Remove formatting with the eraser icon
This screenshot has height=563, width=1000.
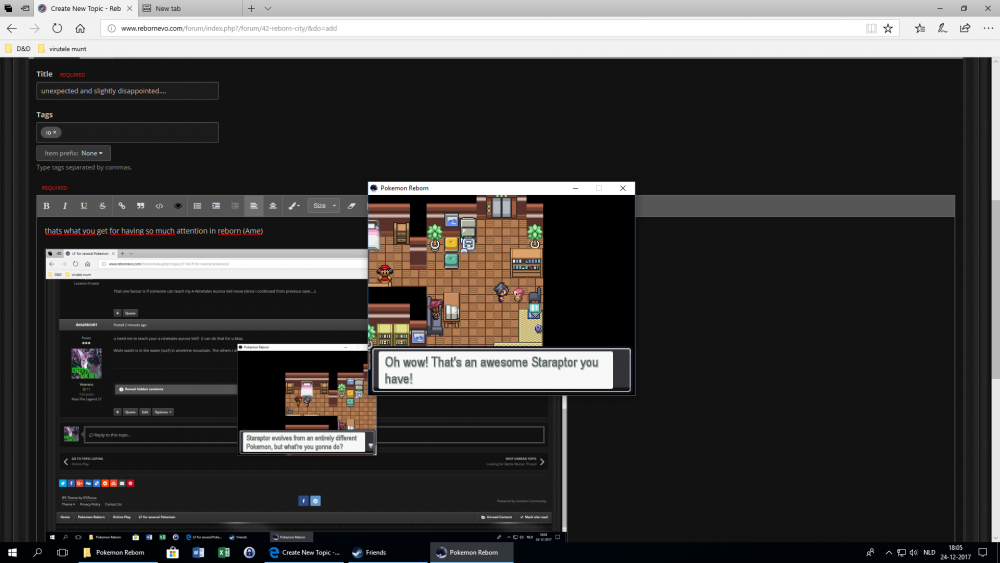click(x=351, y=206)
